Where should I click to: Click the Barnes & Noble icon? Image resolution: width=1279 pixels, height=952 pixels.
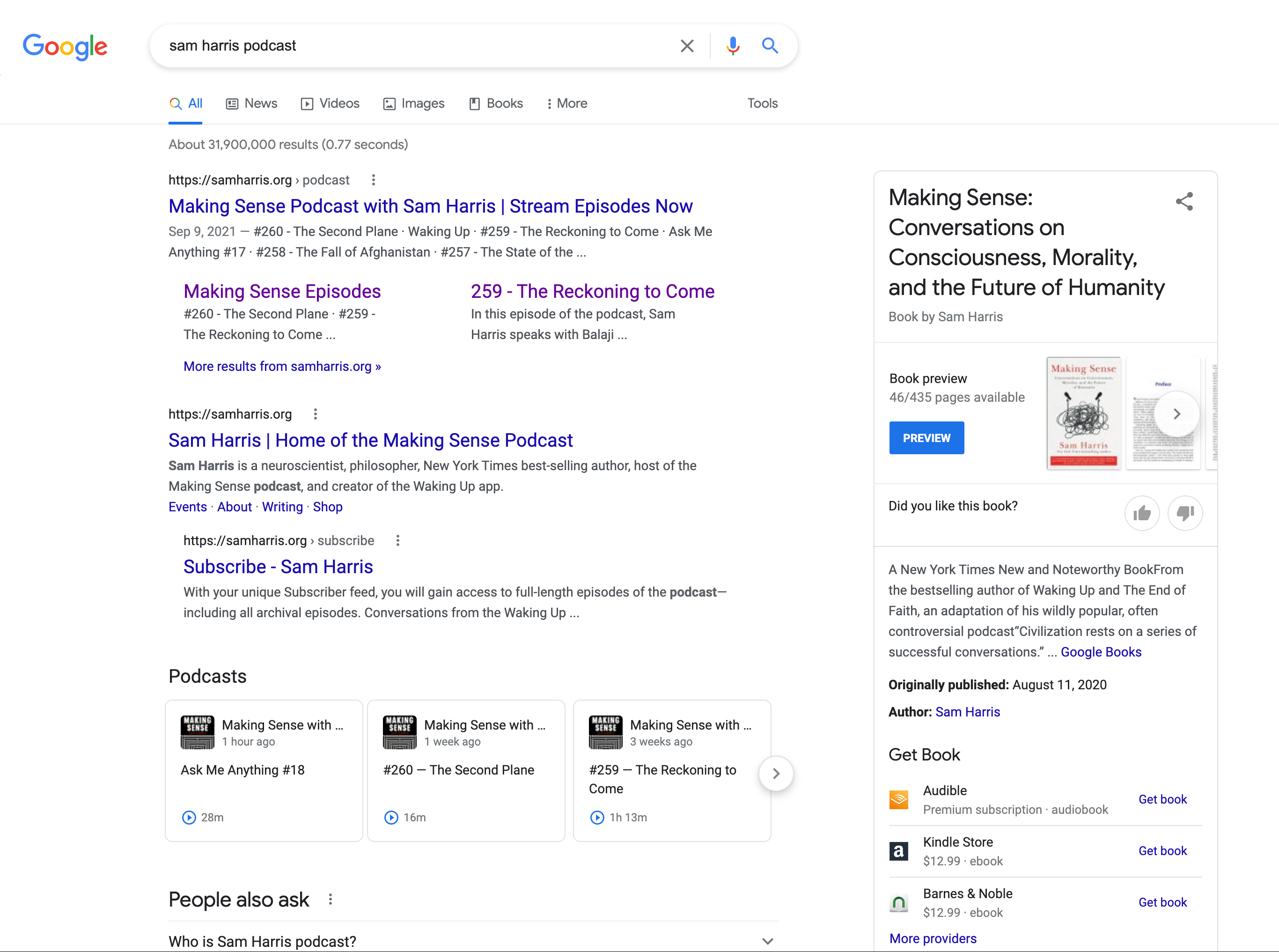coord(899,903)
